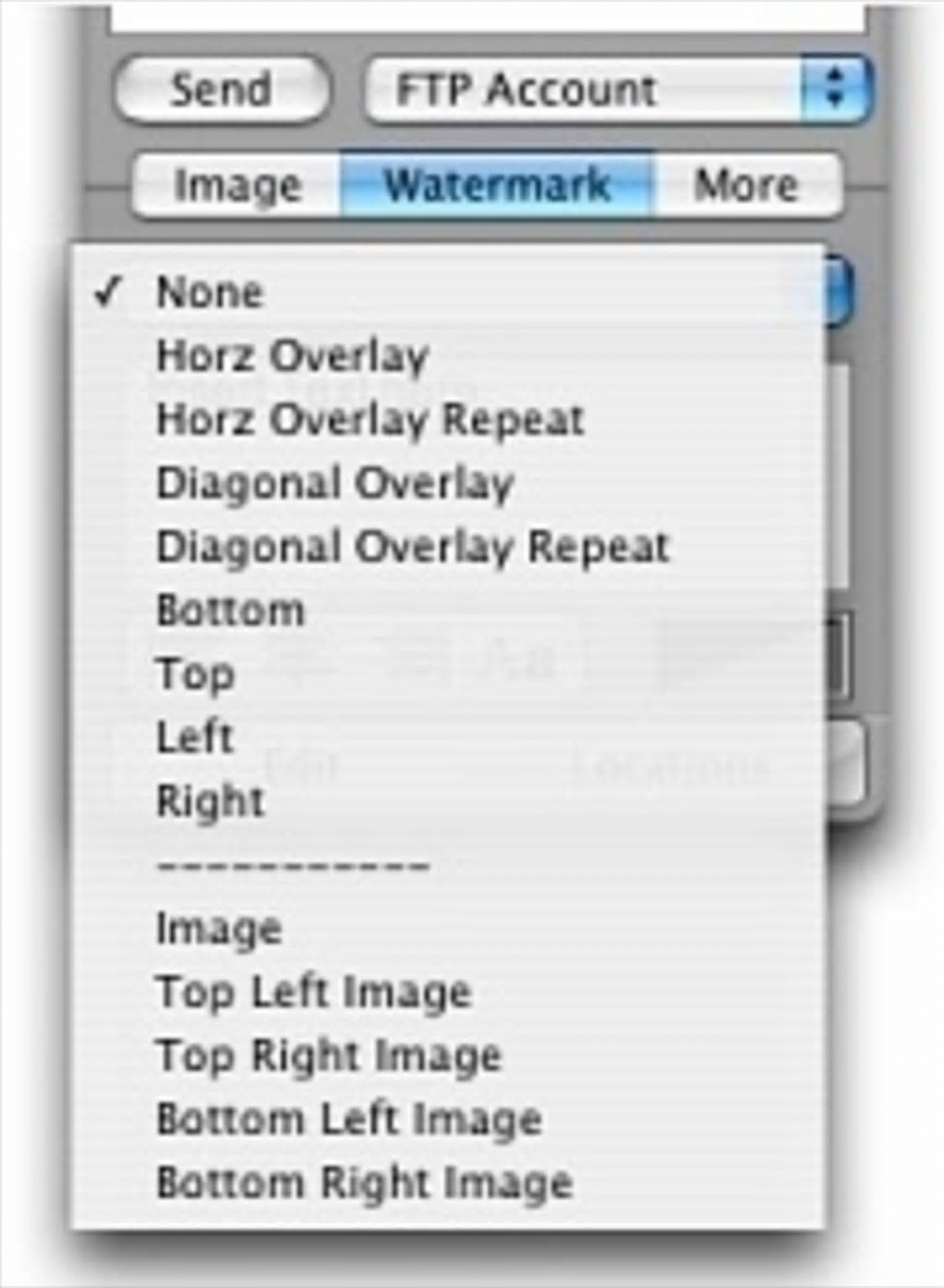
Task: Choose Bottom Right Image option
Action: [x=365, y=1183]
